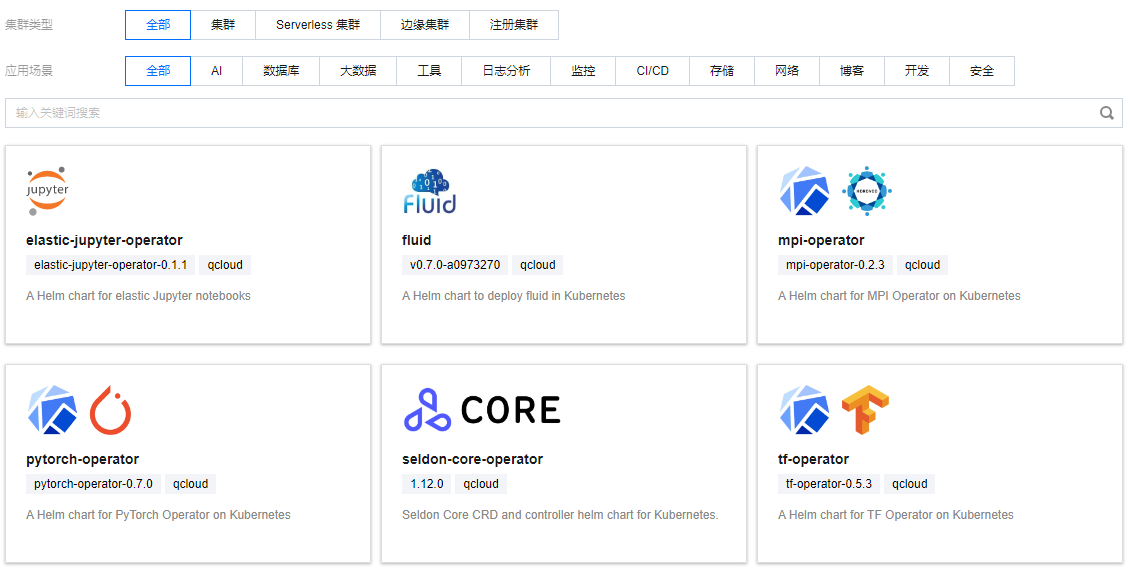Open the tf-operator app title
Viewport: 1133px width, 568px height.
814,459
